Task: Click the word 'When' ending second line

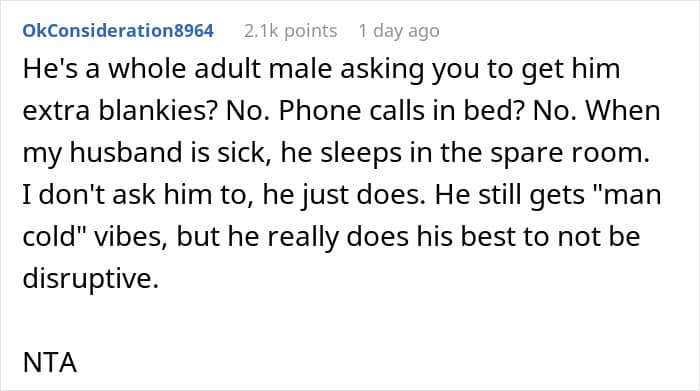Action: pyautogui.click(x=622, y=111)
